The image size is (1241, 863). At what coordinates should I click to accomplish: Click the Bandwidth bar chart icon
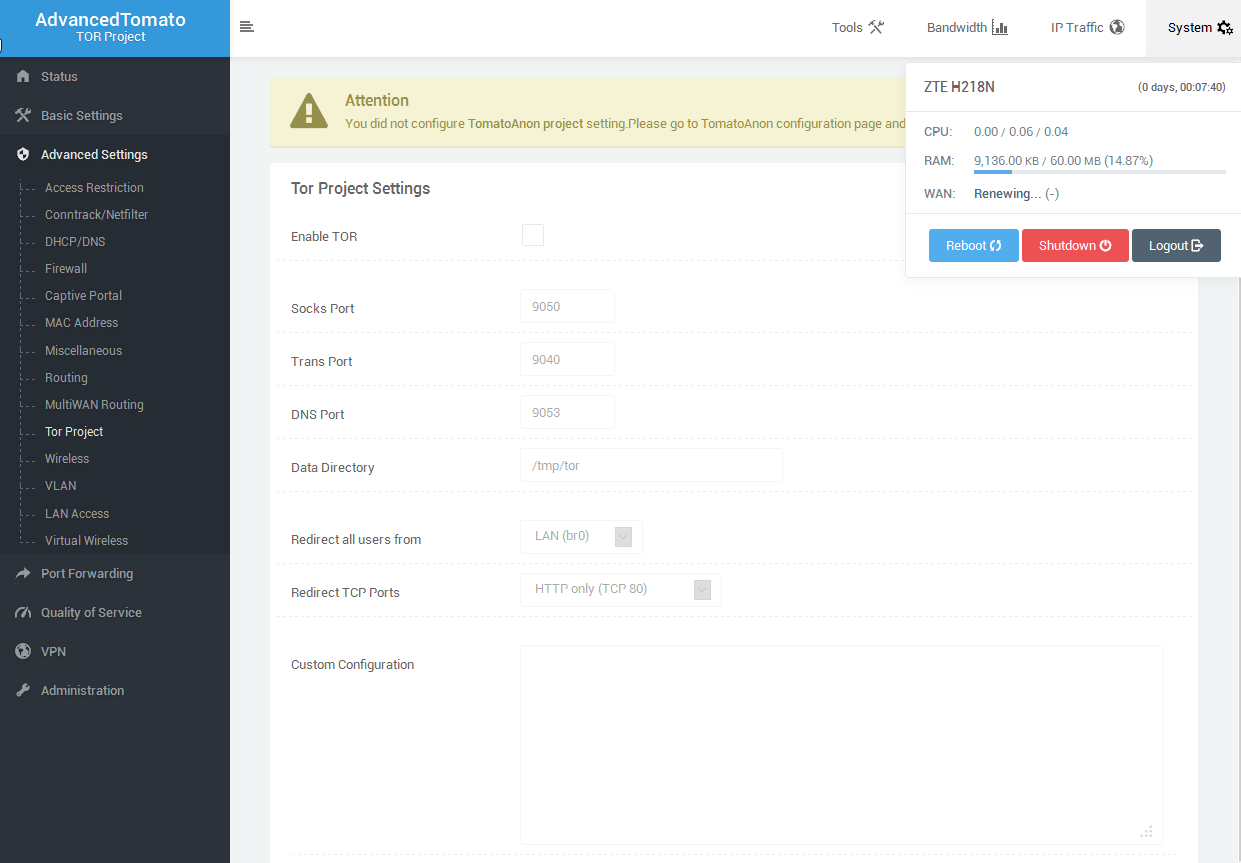tap(1000, 27)
